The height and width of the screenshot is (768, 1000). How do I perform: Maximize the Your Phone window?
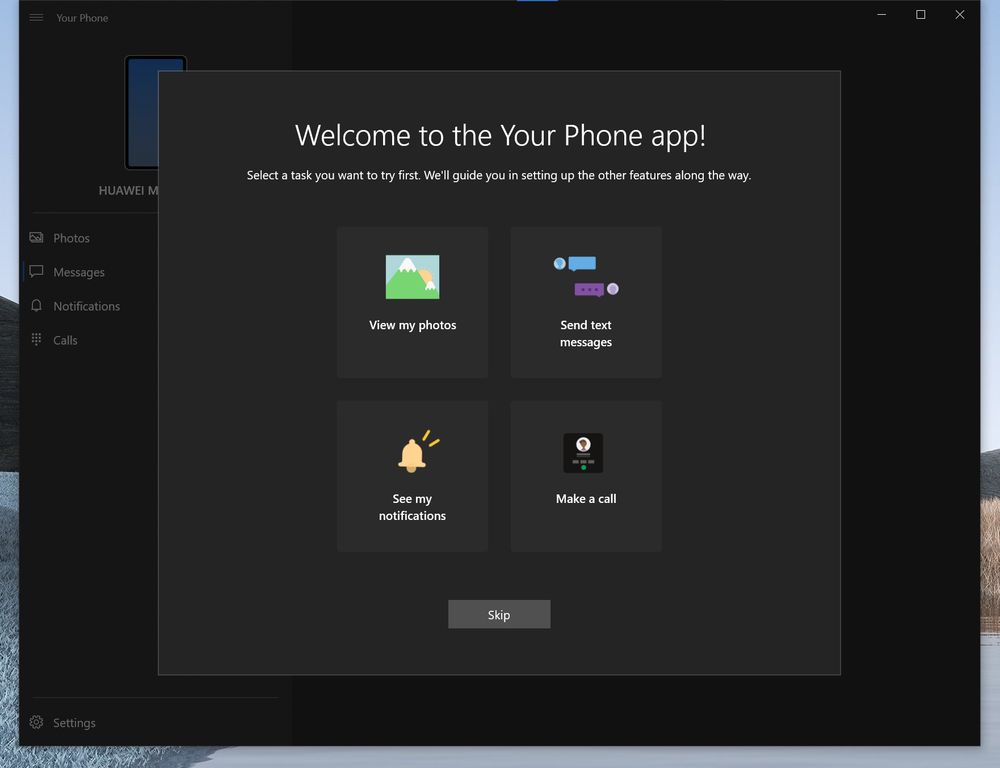[x=921, y=15]
